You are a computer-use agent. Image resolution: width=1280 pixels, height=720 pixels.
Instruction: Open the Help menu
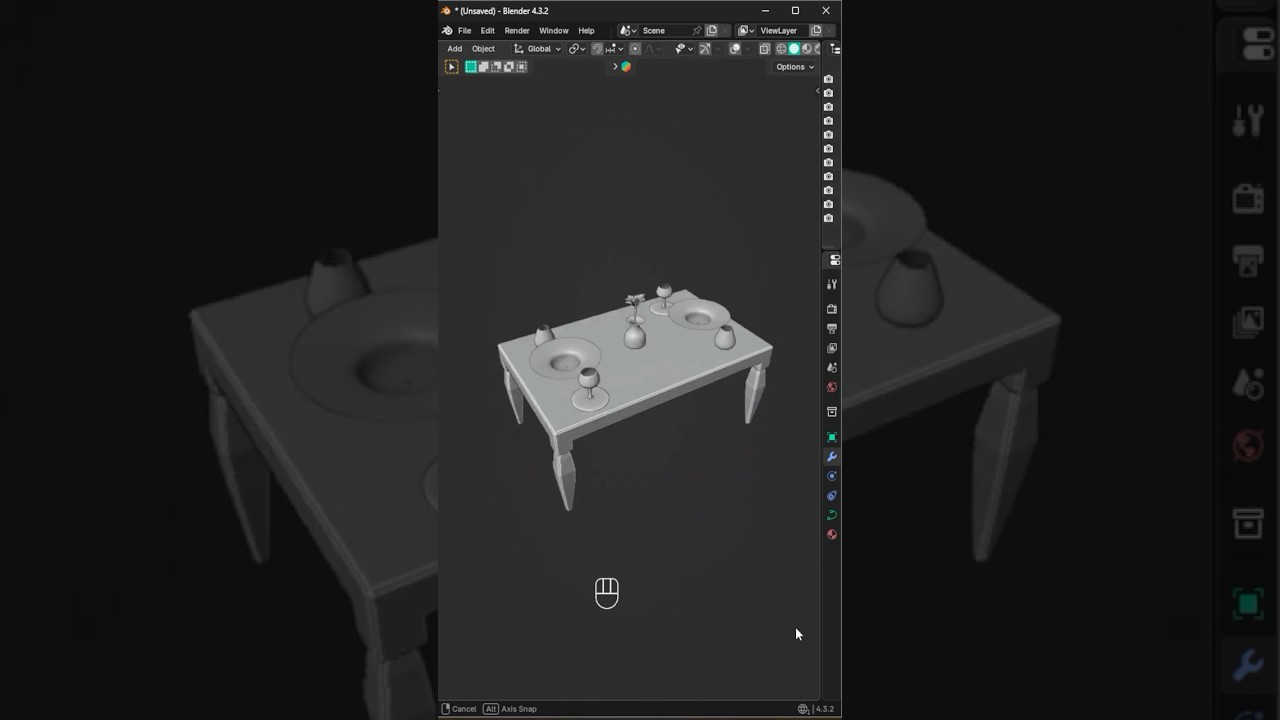[586, 31]
